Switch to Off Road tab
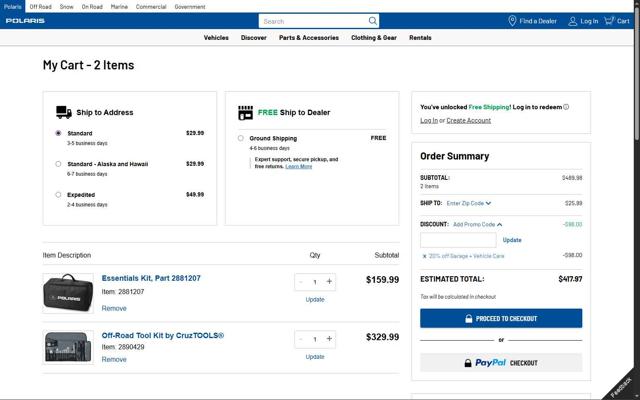 [x=40, y=6]
